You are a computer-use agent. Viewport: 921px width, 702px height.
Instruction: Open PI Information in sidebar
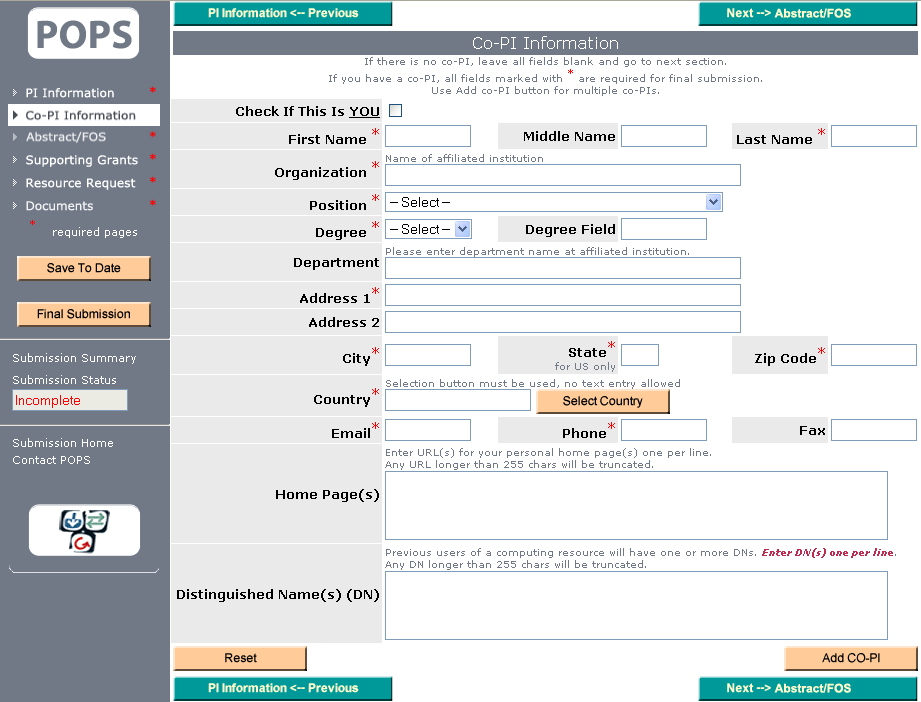point(70,93)
